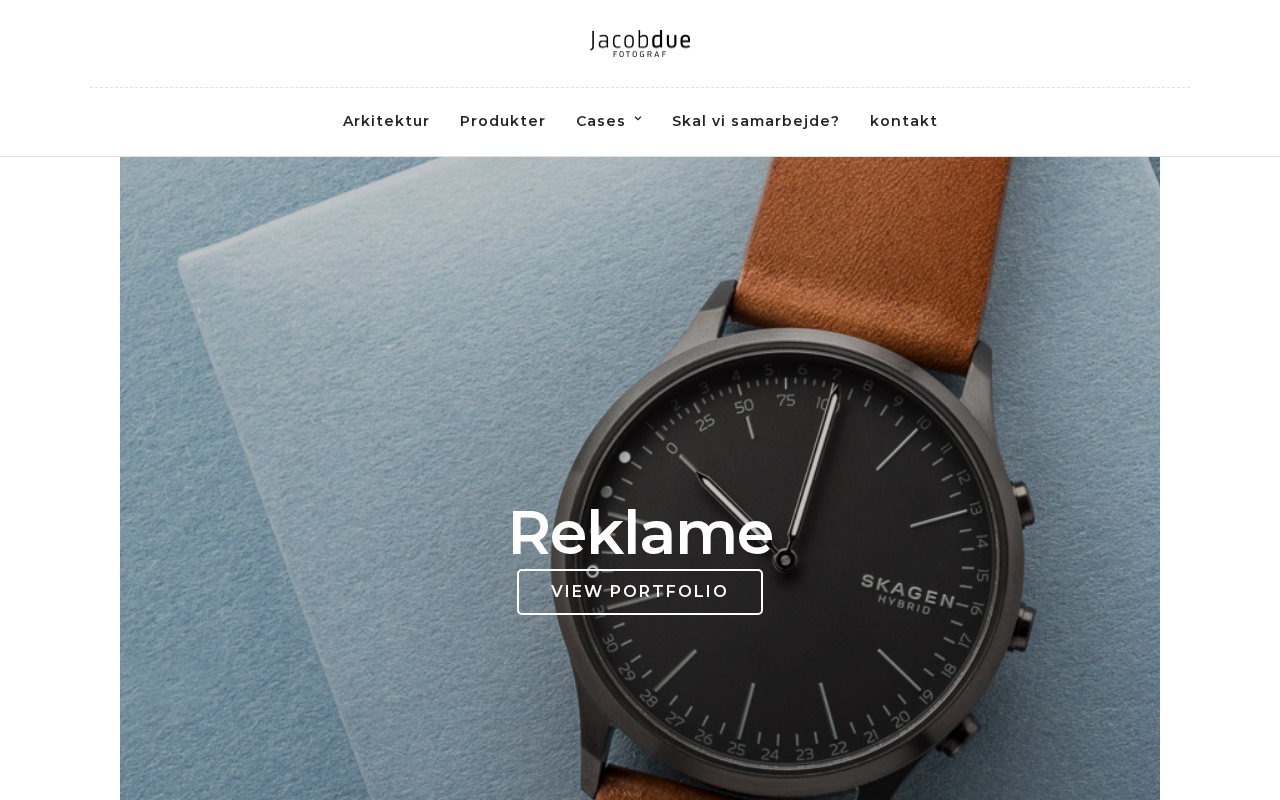Open the kontakt page
The image size is (1280, 800).
(904, 121)
